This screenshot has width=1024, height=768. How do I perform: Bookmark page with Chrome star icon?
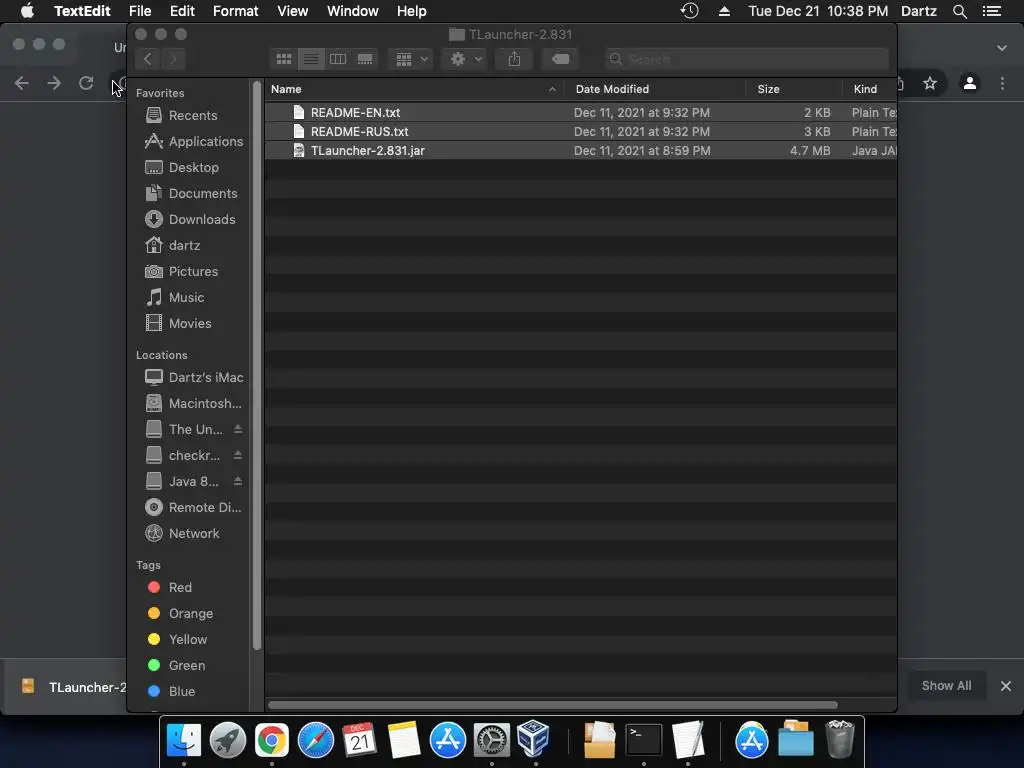(x=930, y=83)
